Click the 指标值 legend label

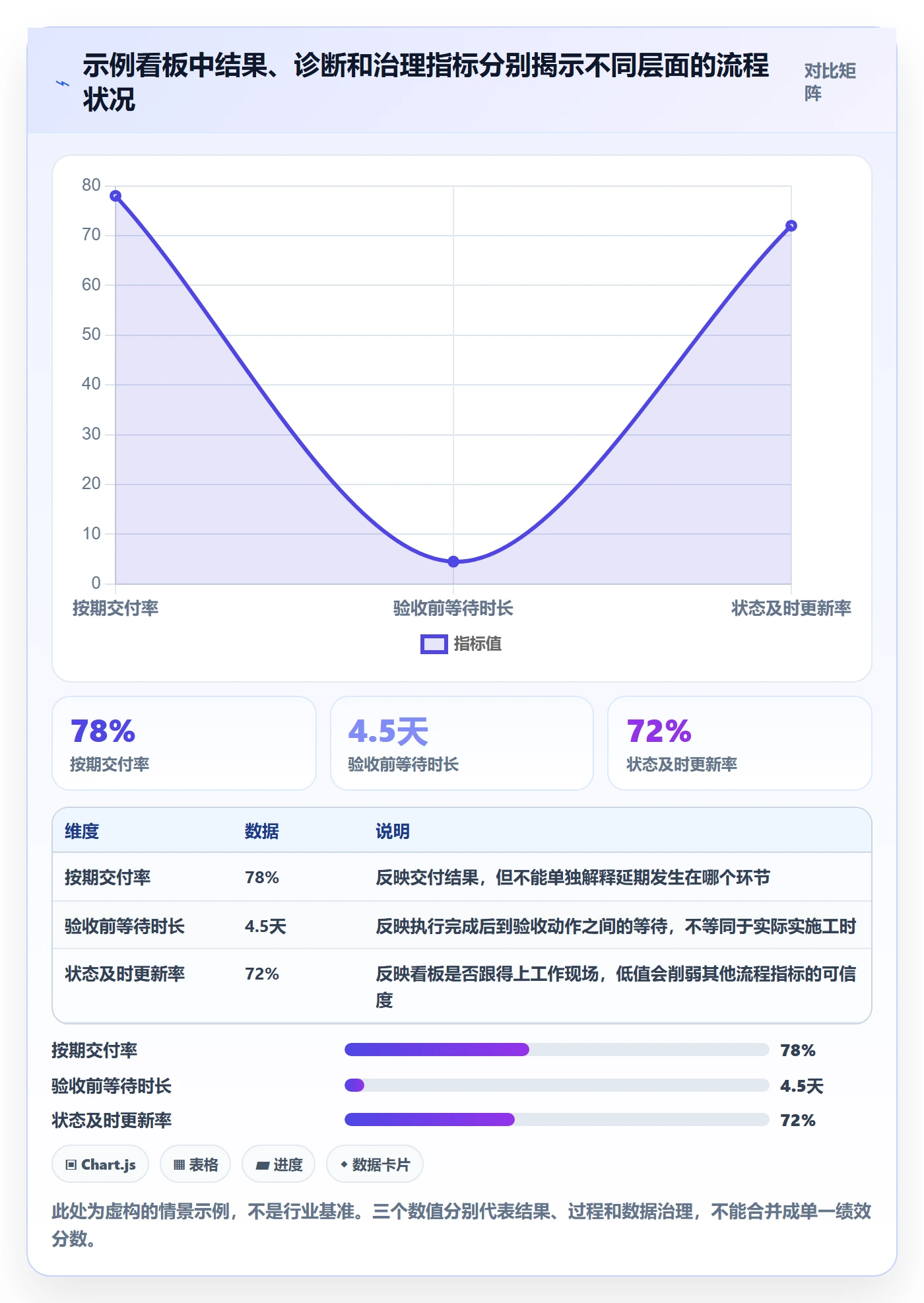tap(477, 644)
